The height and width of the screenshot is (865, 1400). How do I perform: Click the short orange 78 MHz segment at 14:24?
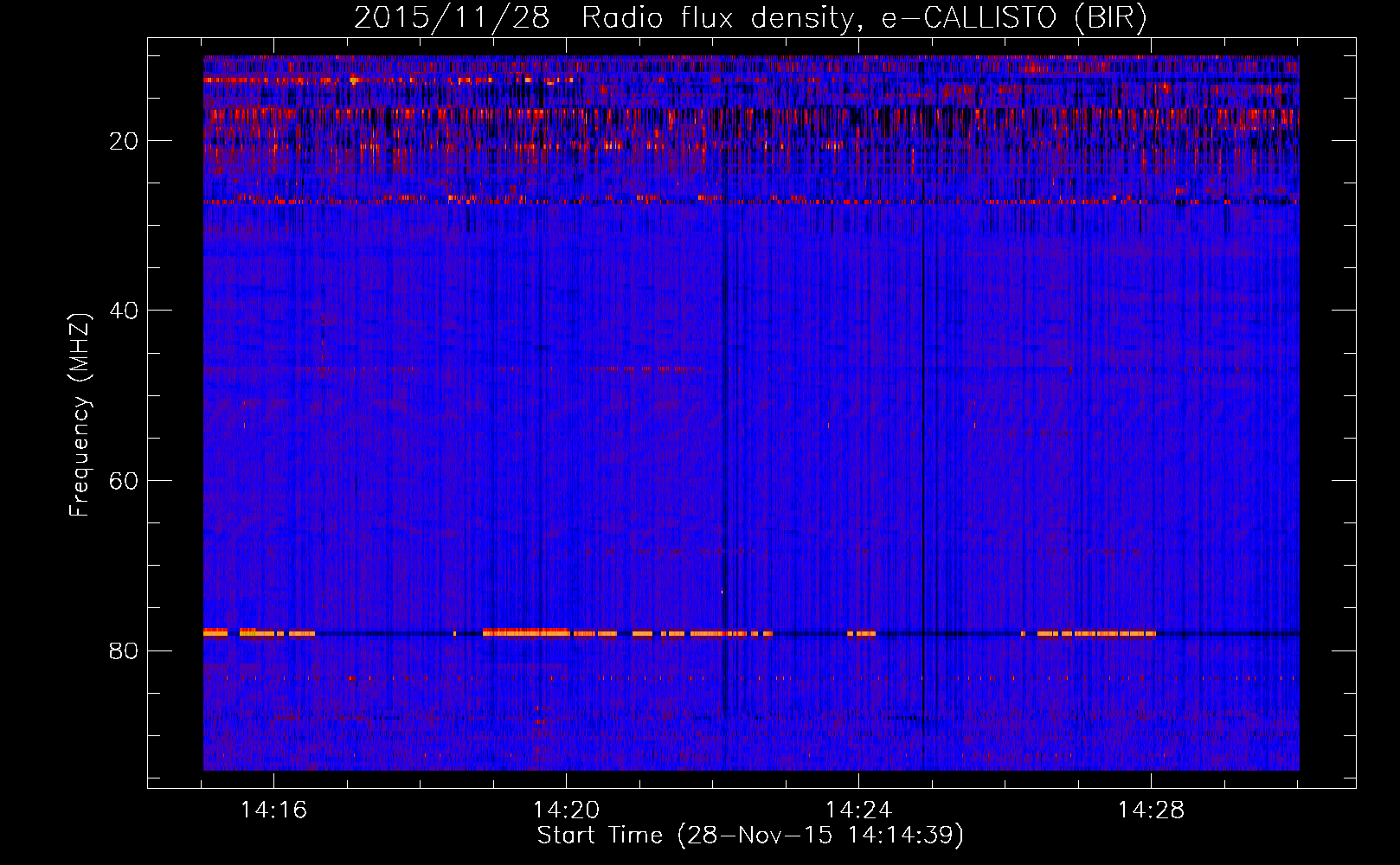click(861, 634)
